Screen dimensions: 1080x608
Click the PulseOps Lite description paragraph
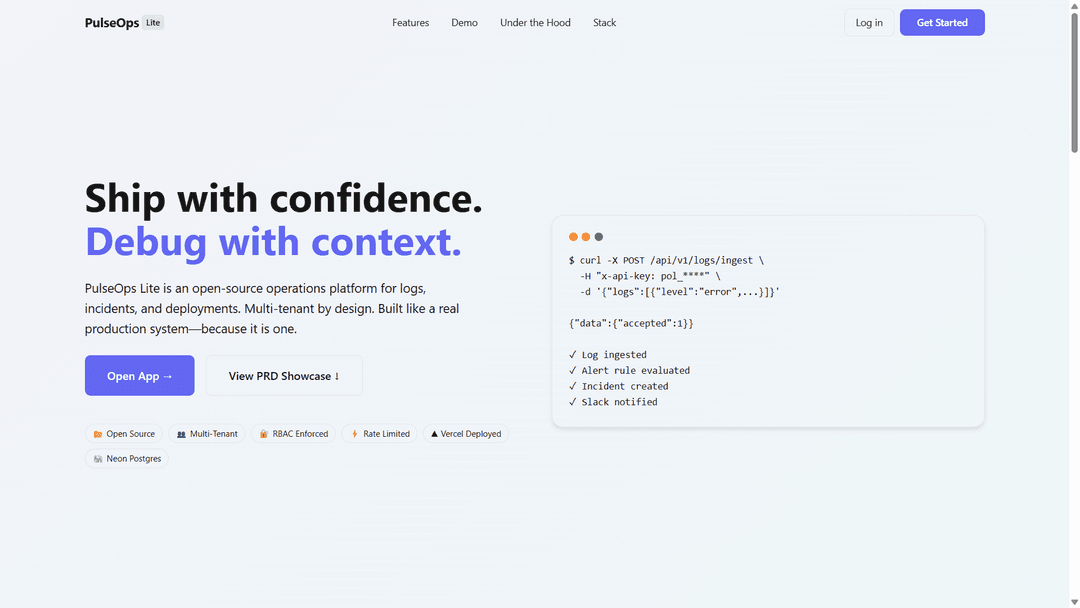[x=272, y=308]
